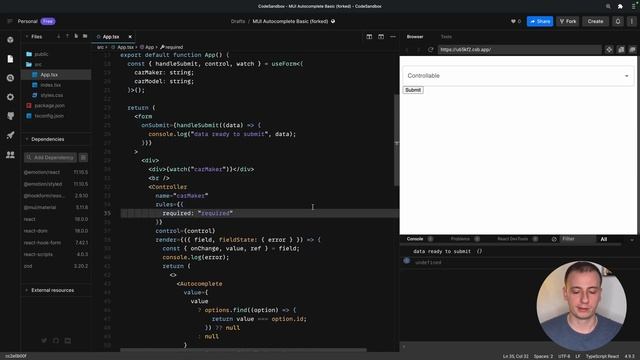Click the editor horizontal scrollbar
The height and width of the screenshot is (360, 640).
243,350
